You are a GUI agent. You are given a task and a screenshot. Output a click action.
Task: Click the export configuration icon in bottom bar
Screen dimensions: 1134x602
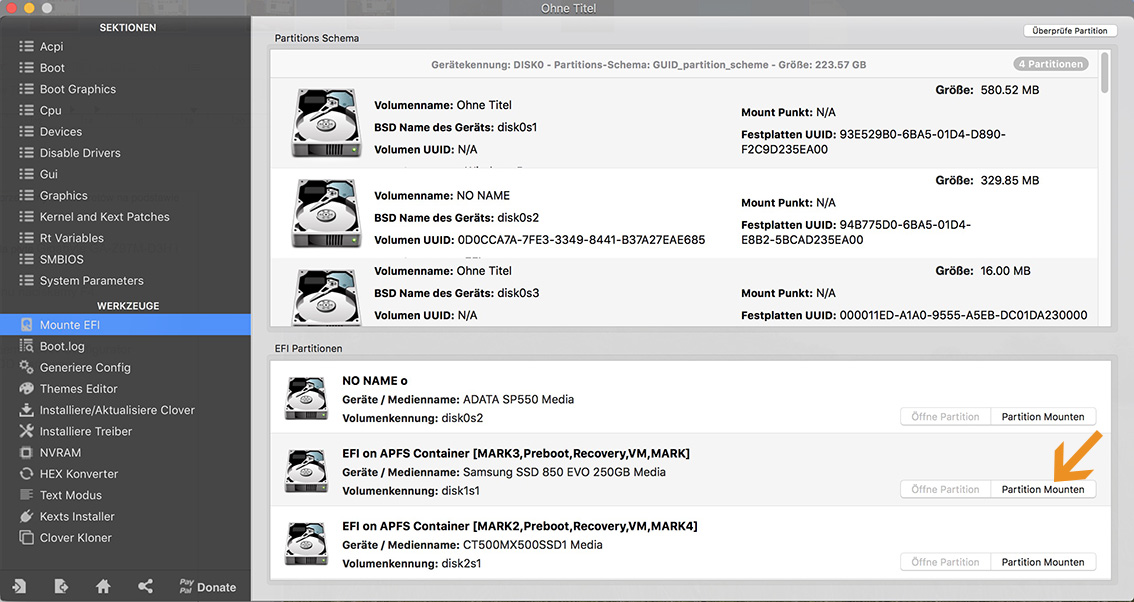tap(61, 586)
